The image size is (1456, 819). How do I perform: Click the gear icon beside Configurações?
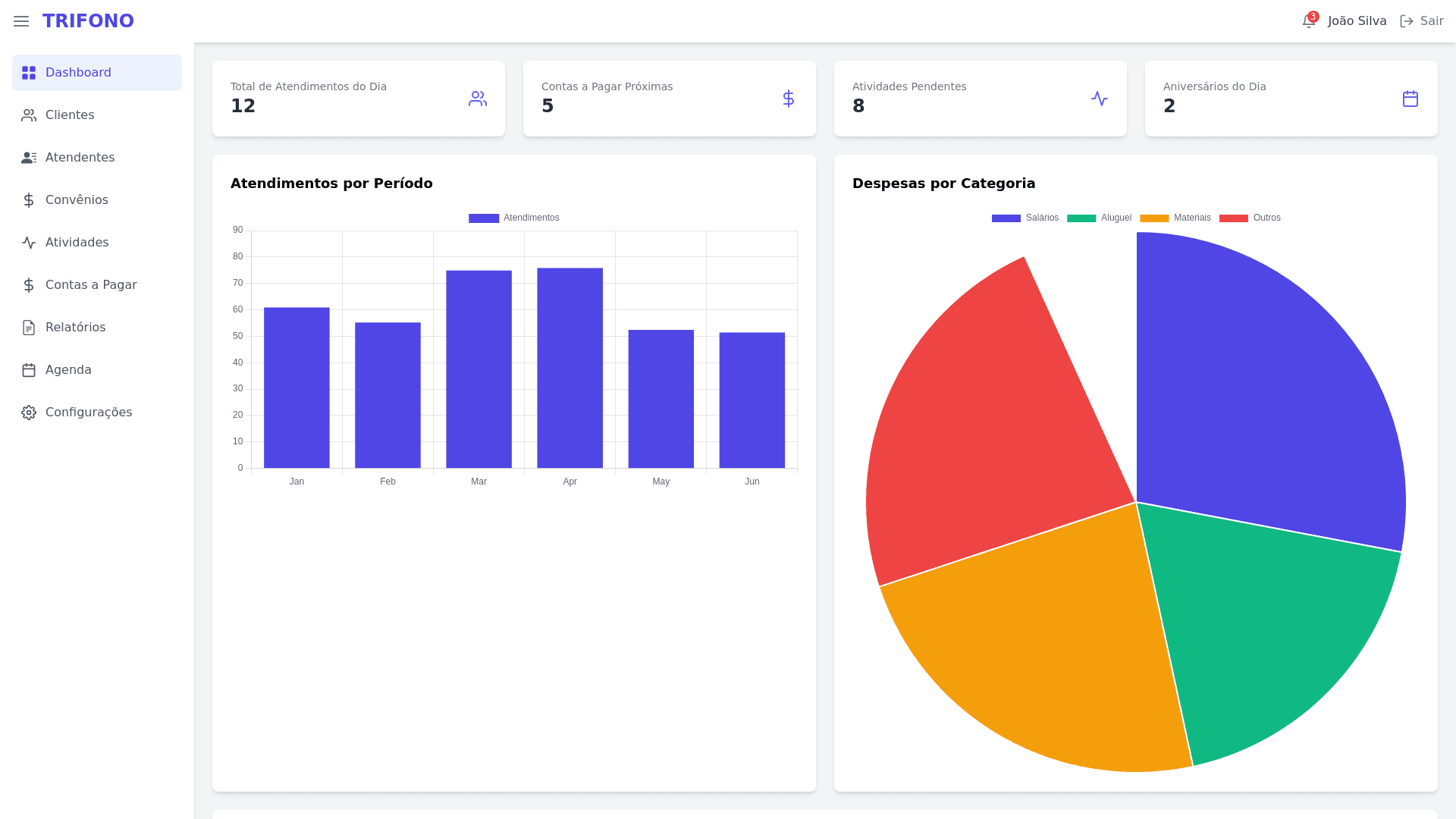click(x=29, y=413)
